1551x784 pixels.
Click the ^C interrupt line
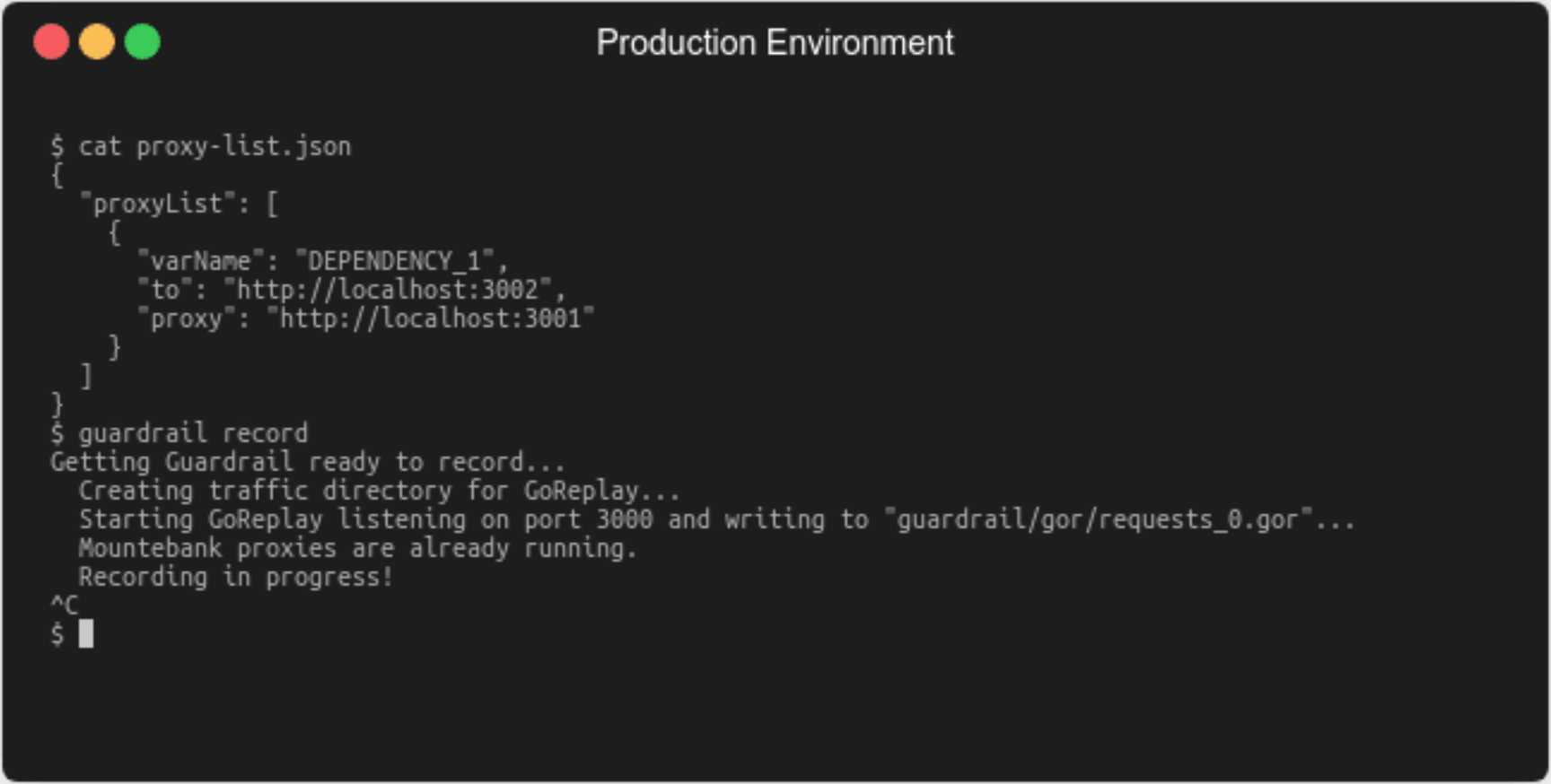coord(65,605)
